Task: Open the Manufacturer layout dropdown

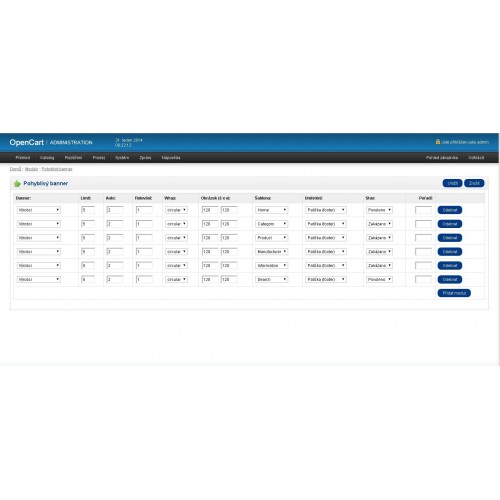Action: coord(272,252)
